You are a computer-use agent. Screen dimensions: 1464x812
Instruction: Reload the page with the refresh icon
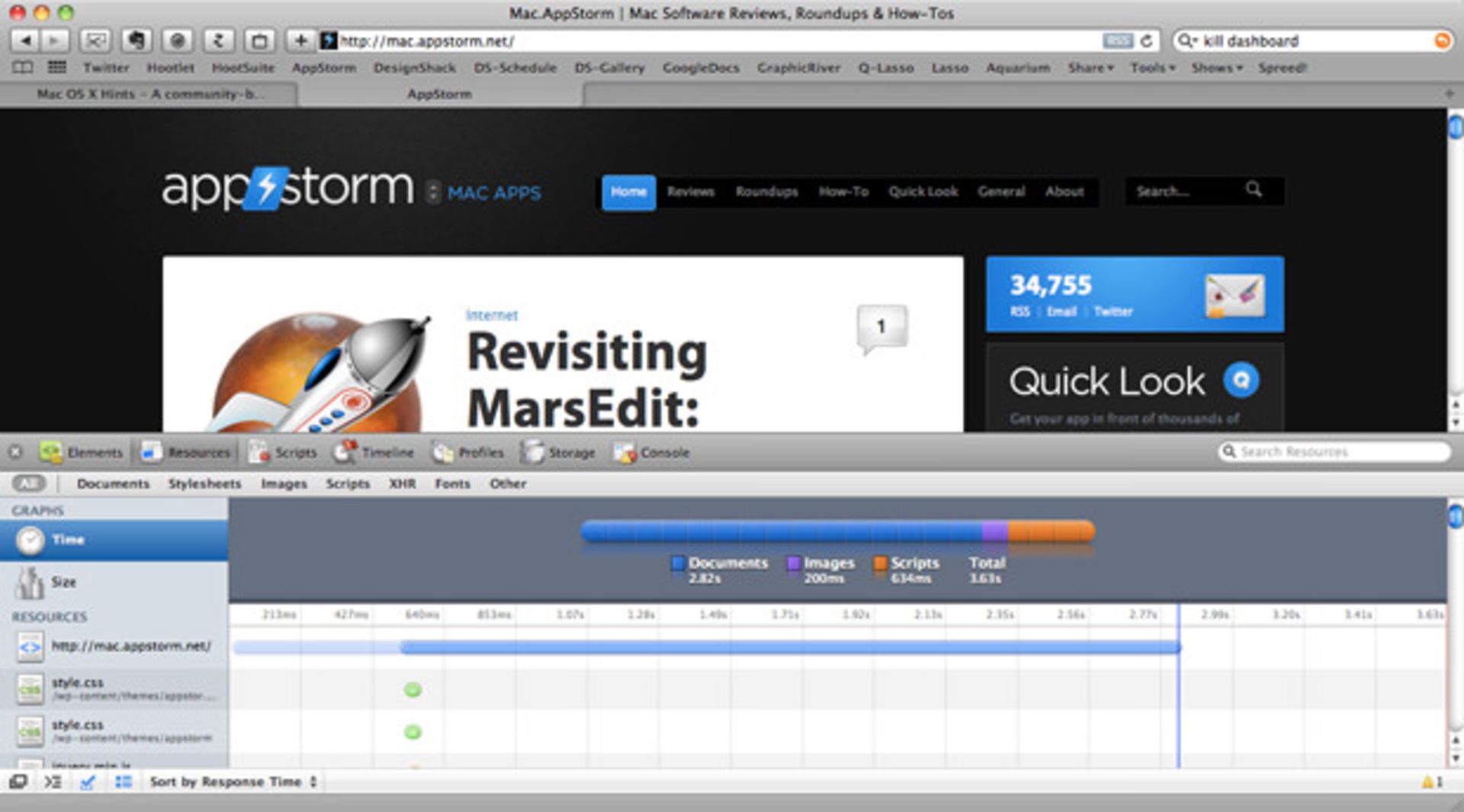[x=1146, y=41]
